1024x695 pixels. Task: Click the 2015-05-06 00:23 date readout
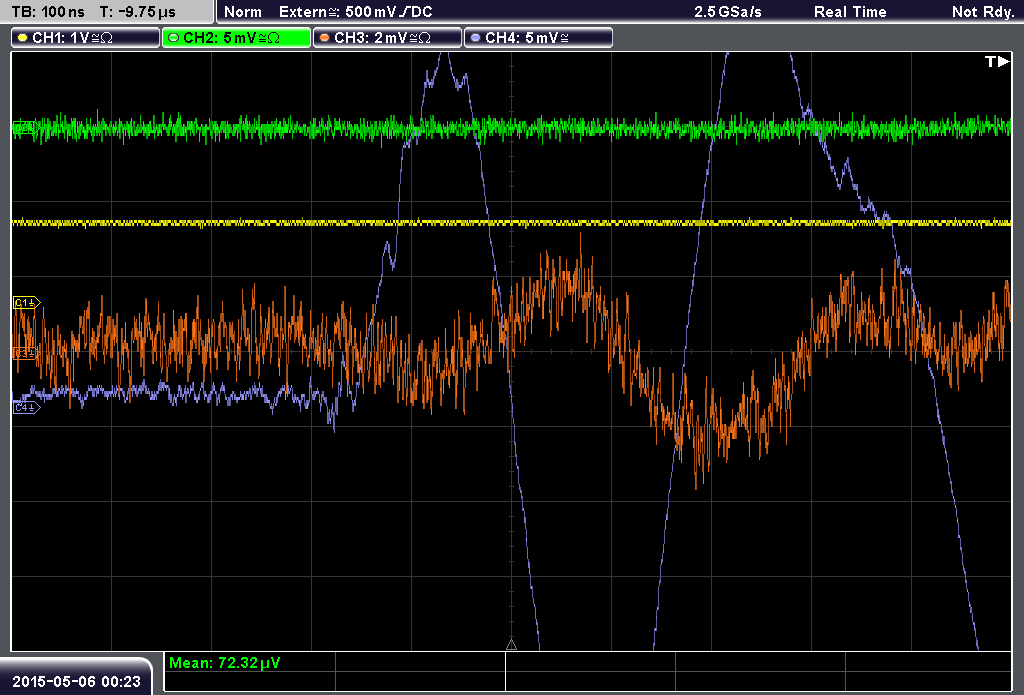point(76,681)
